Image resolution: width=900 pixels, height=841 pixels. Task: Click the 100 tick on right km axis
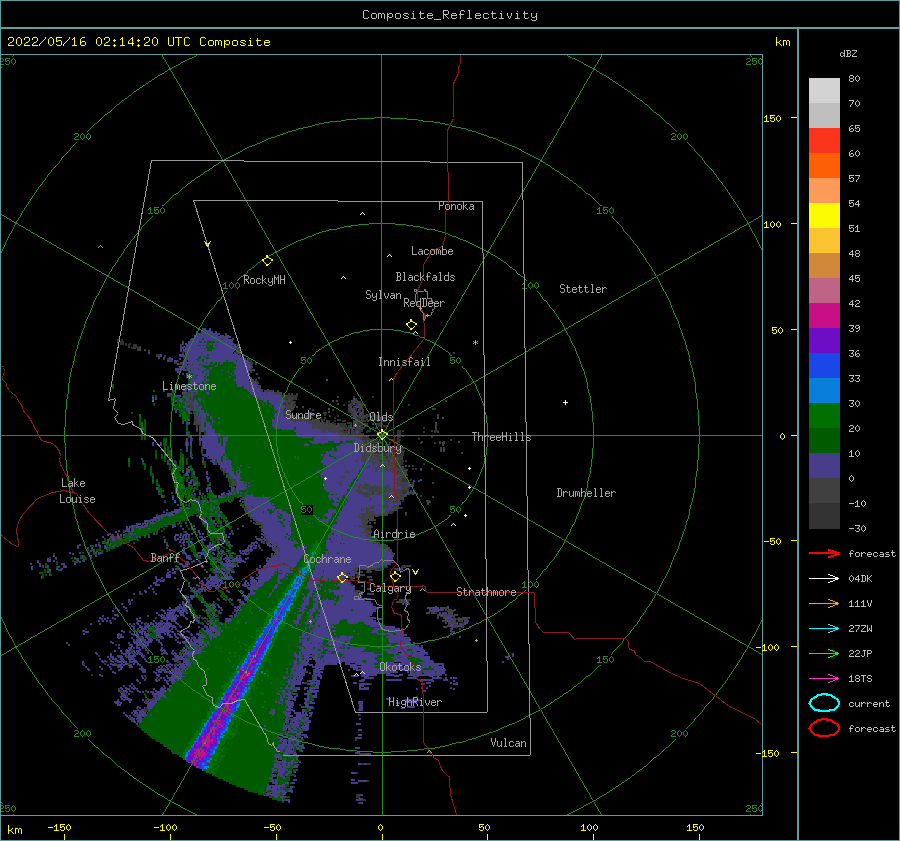[x=772, y=224]
